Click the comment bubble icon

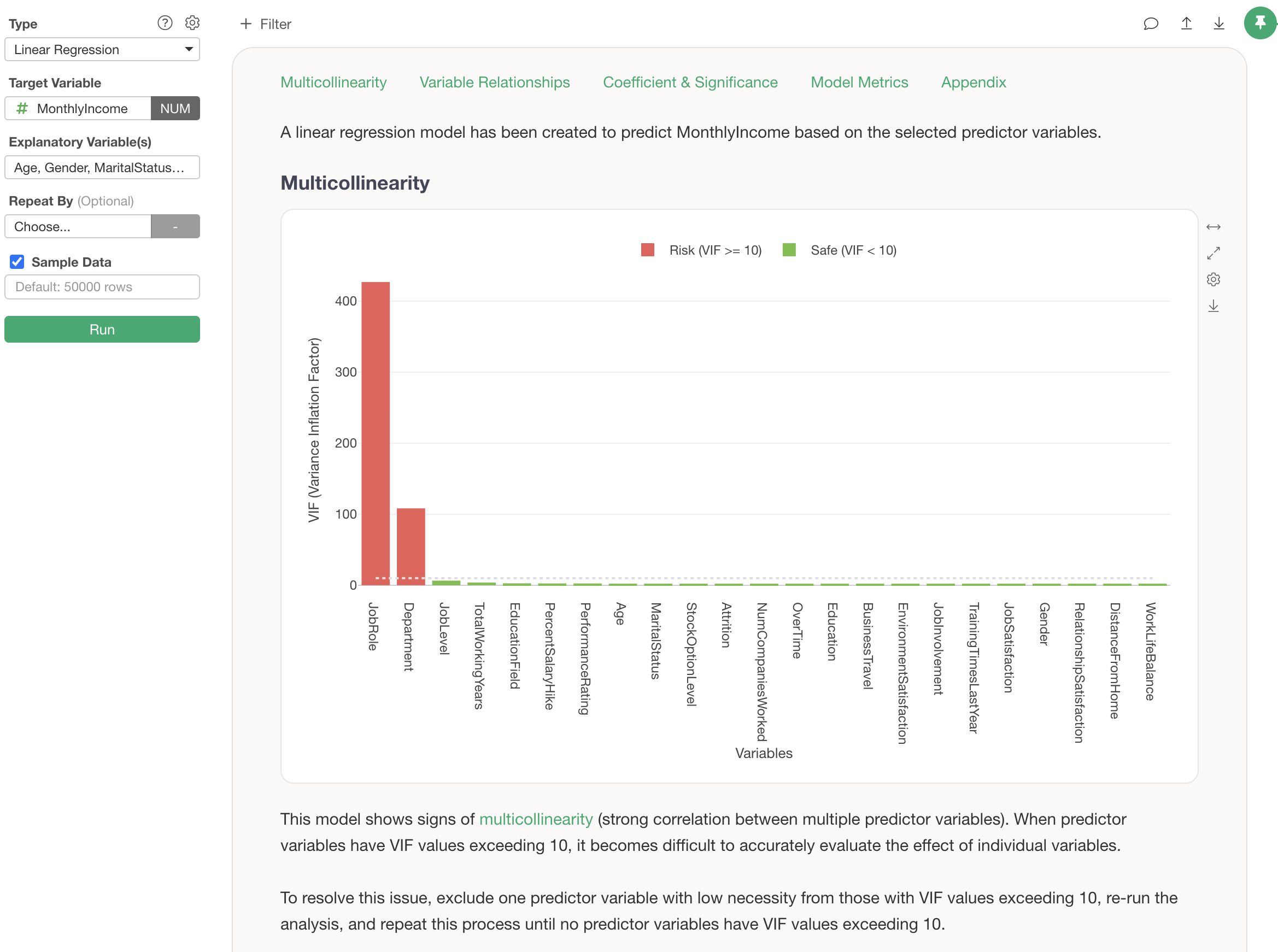coord(1151,23)
